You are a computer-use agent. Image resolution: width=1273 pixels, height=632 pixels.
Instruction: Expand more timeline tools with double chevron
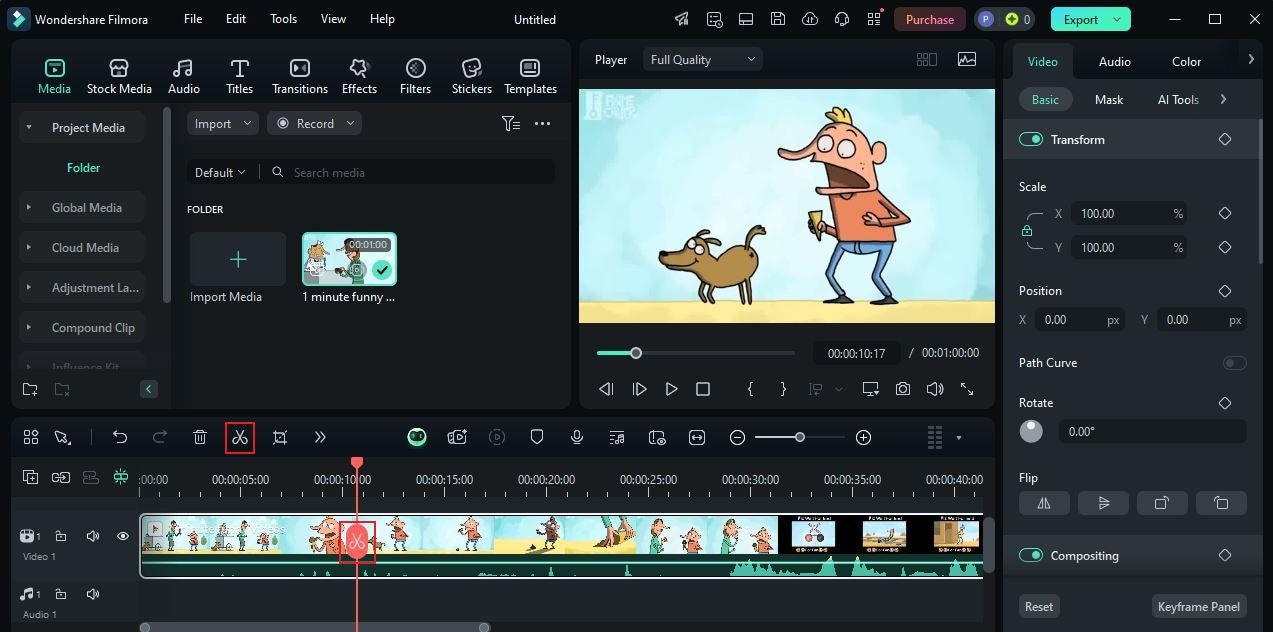click(320, 437)
